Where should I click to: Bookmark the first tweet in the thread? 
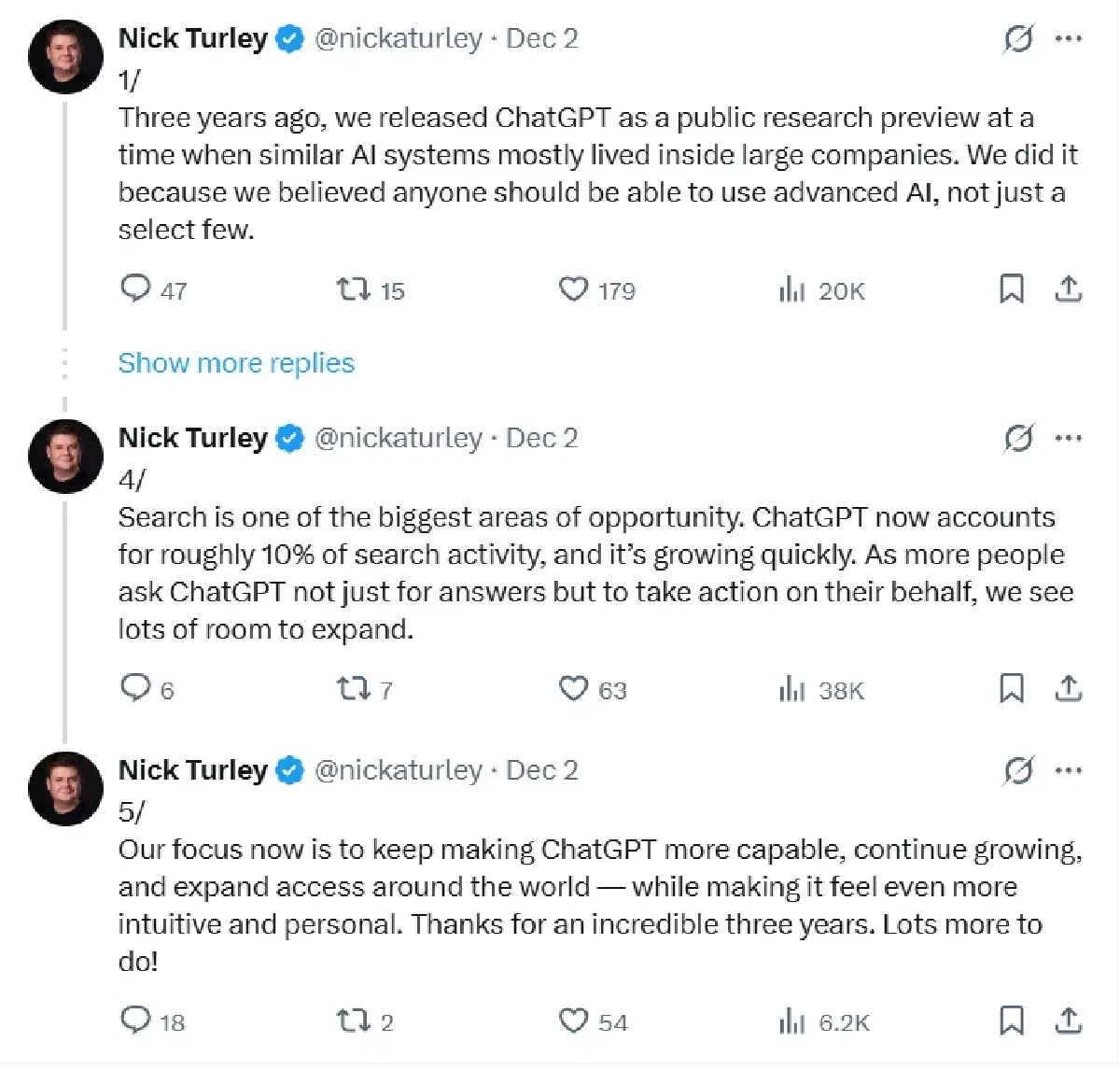point(1013,289)
